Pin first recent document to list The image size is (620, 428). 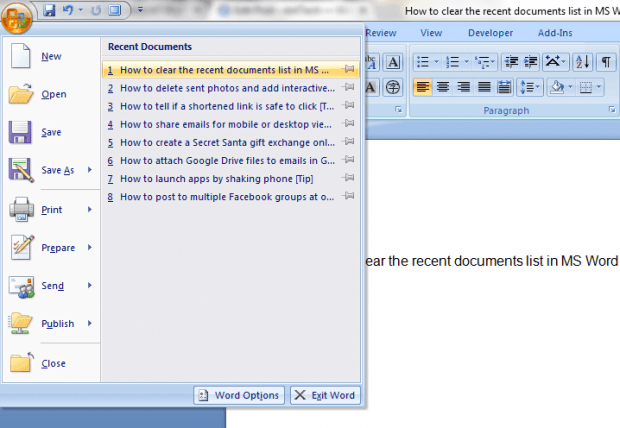click(349, 69)
